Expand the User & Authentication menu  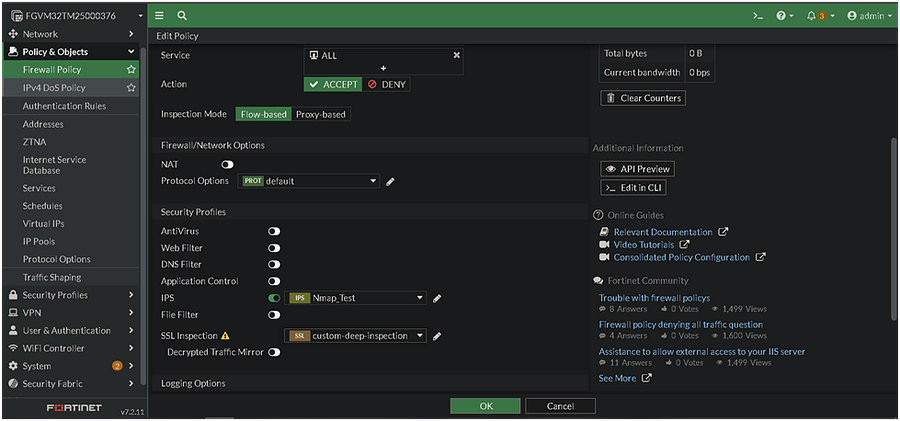point(72,331)
